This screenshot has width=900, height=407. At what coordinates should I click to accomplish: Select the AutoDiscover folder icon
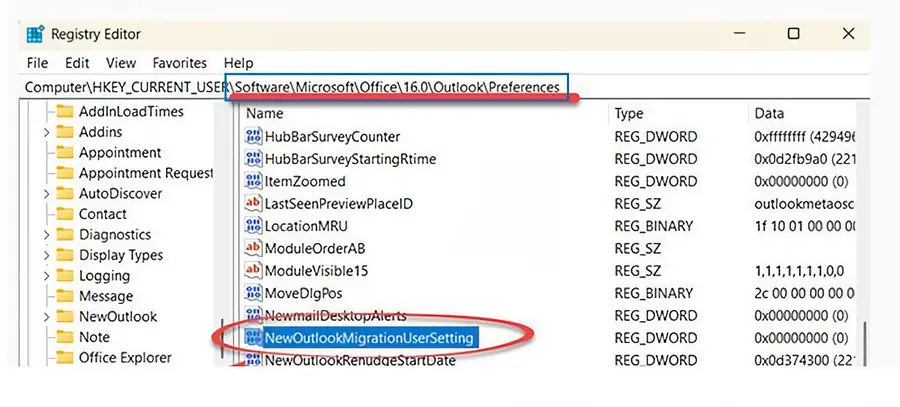(65, 193)
